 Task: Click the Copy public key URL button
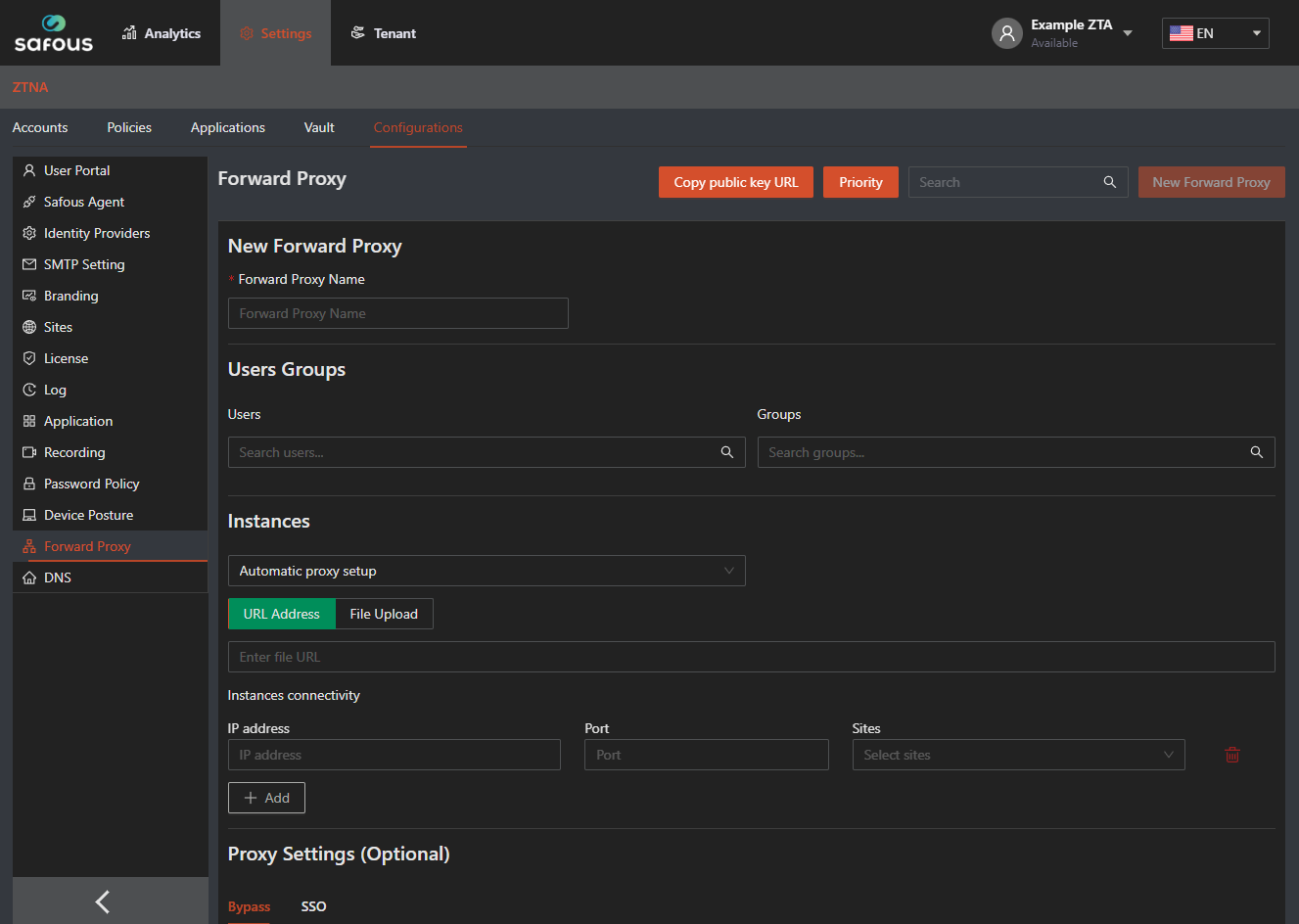pos(735,182)
